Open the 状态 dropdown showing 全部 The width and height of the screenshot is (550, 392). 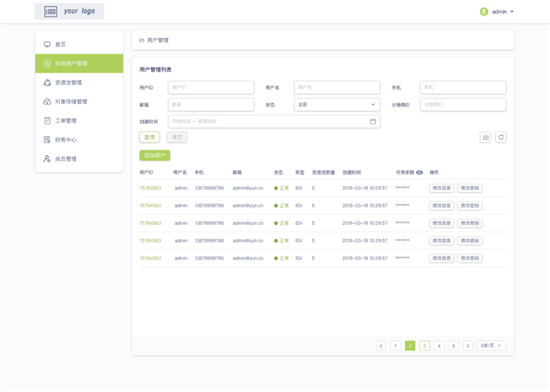pyautogui.click(x=337, y=104)
